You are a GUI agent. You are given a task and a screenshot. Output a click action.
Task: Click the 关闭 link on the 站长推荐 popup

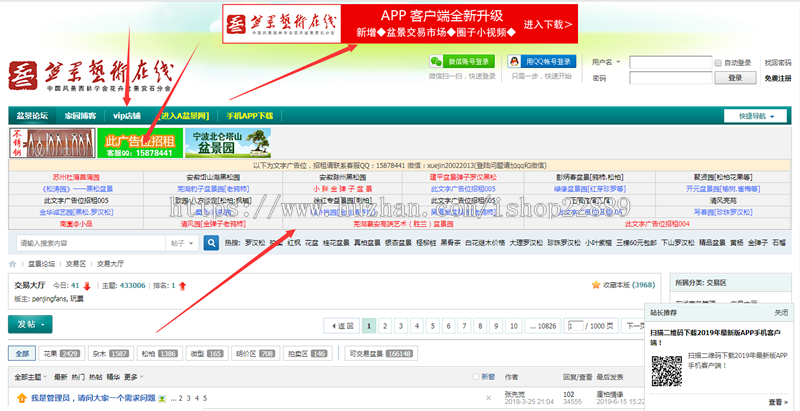coord(781,312)
